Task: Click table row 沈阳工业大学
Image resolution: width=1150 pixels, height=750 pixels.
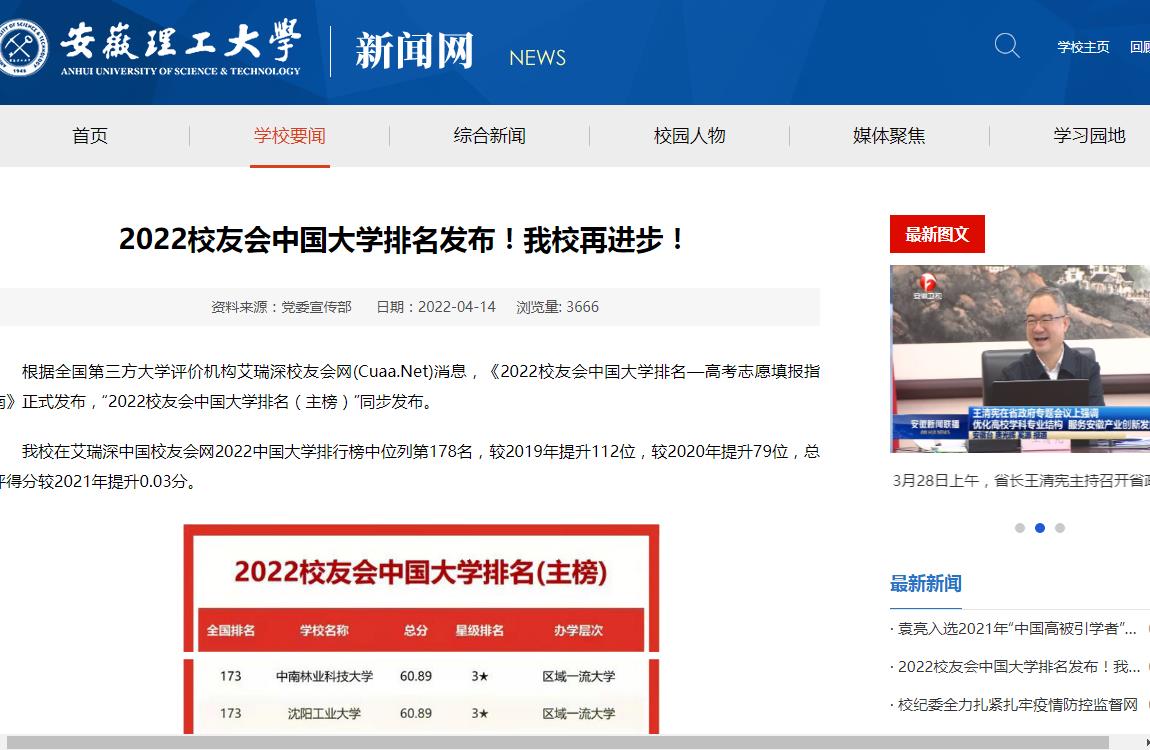Action: [421, 713]
